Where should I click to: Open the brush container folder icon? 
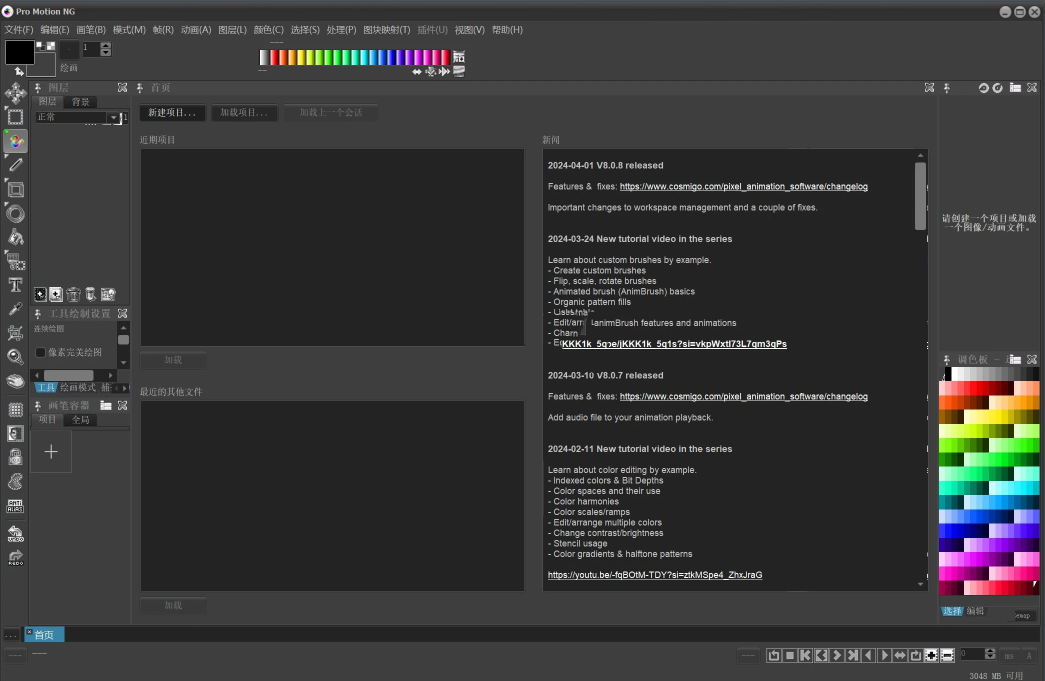106,405
